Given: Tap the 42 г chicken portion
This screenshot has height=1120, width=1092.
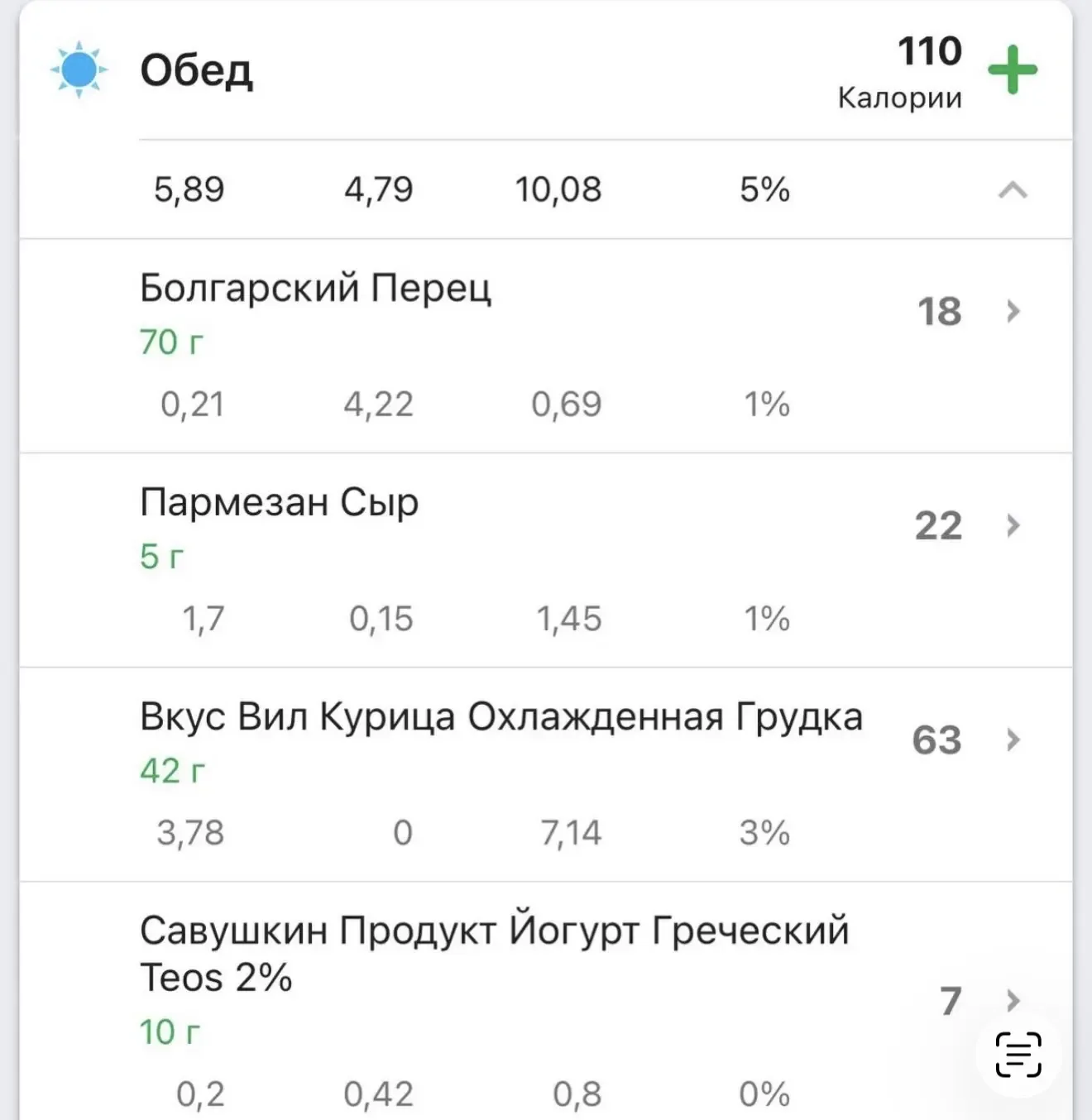Looking at the screenshot, I should click(171, 770).
